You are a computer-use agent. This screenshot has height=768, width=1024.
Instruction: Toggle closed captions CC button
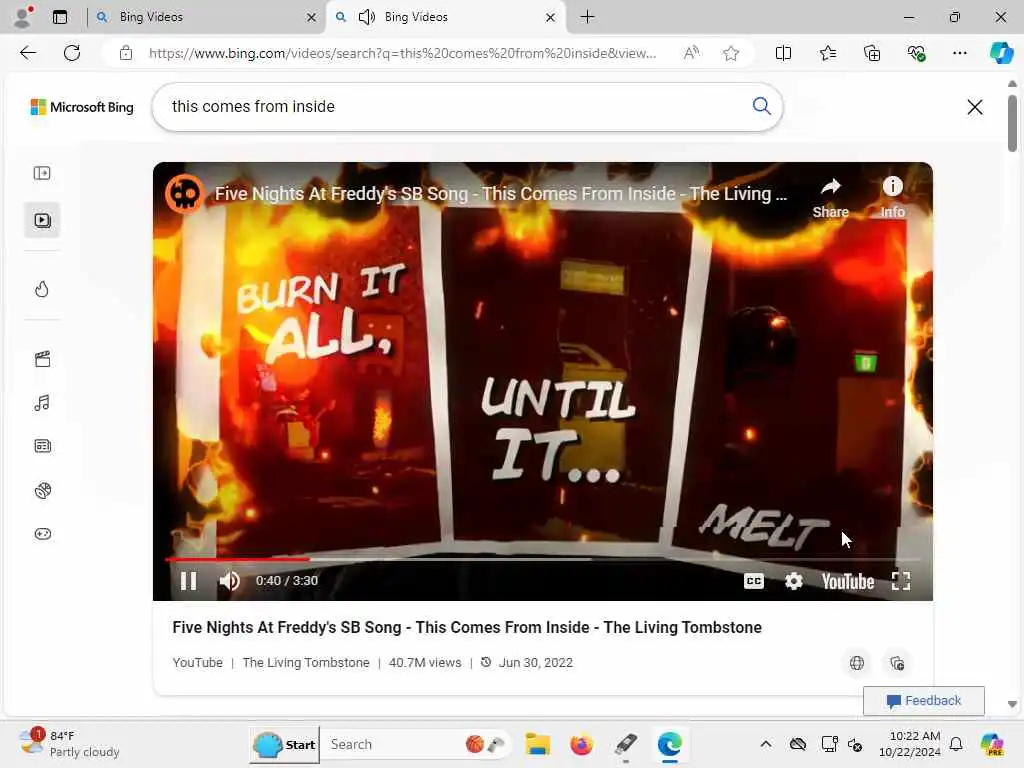coord(754,581)
